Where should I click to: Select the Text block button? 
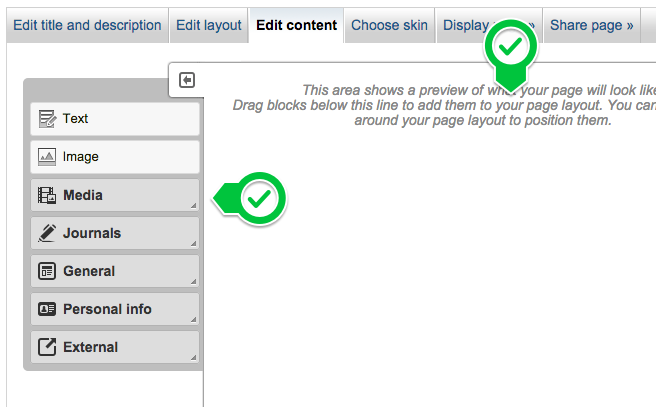pos(115,119)
